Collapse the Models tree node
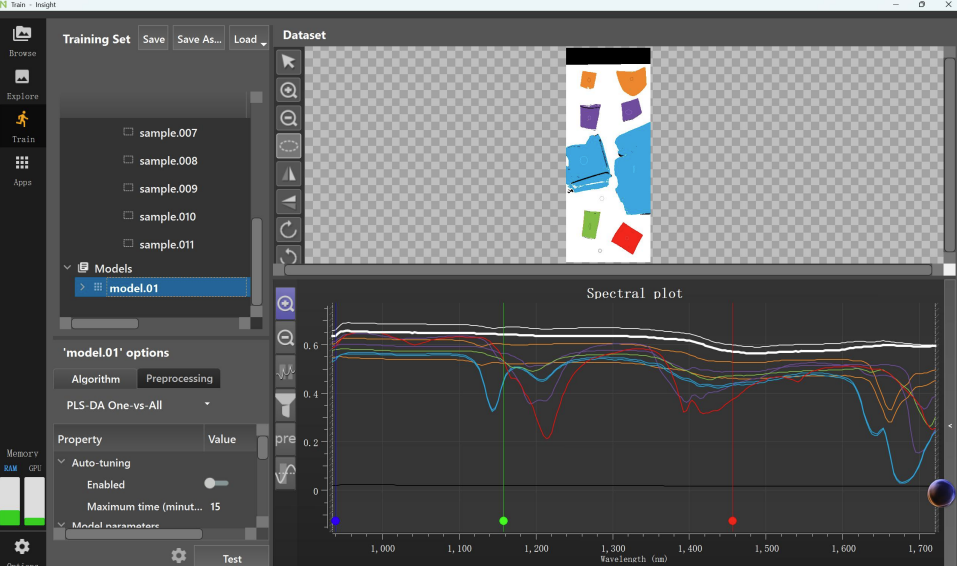The width and height of the screenshot is (957, 566). point(67,267)
